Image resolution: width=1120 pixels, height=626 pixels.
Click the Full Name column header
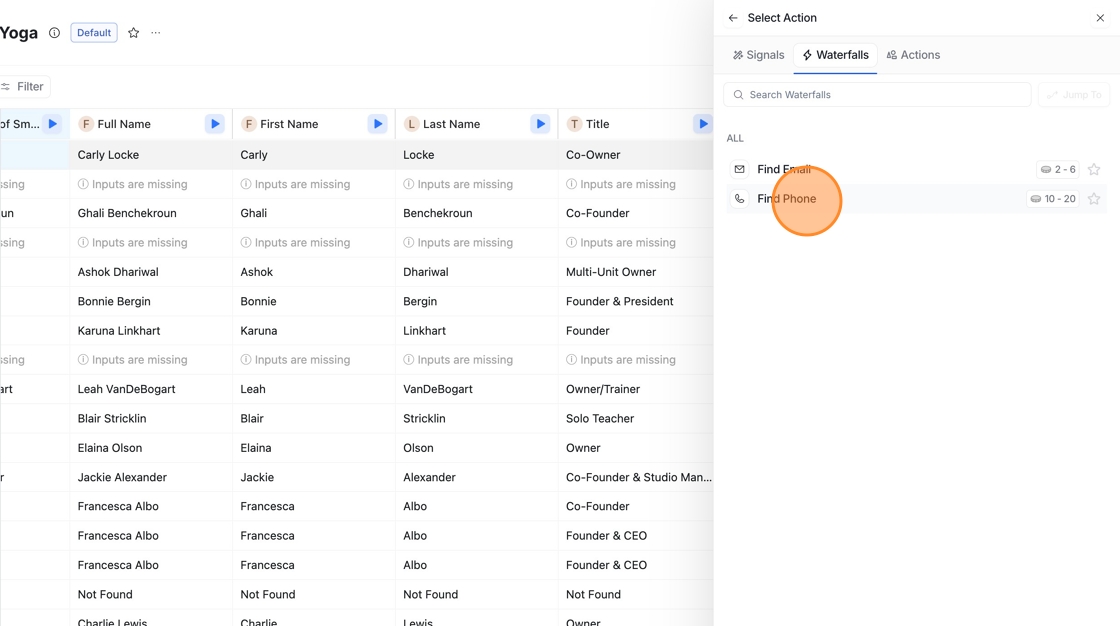point(151,124)
